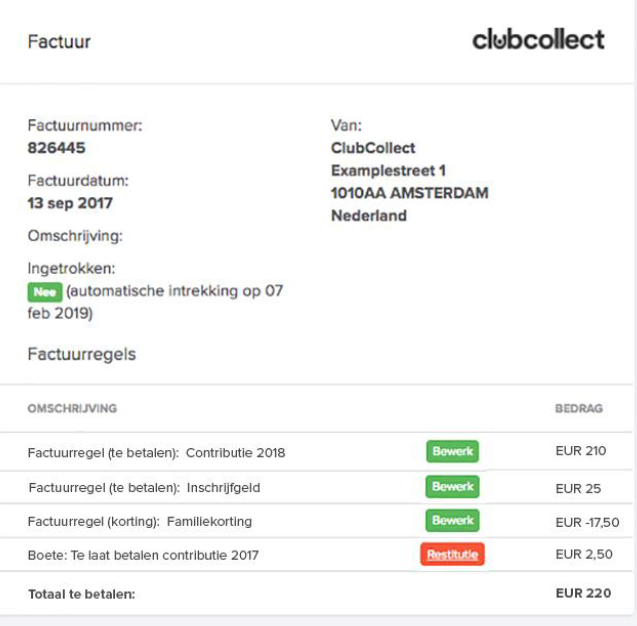Click the EUR 210 amount
This screenshot has height=626, width=637.
[x=581, y=451]
